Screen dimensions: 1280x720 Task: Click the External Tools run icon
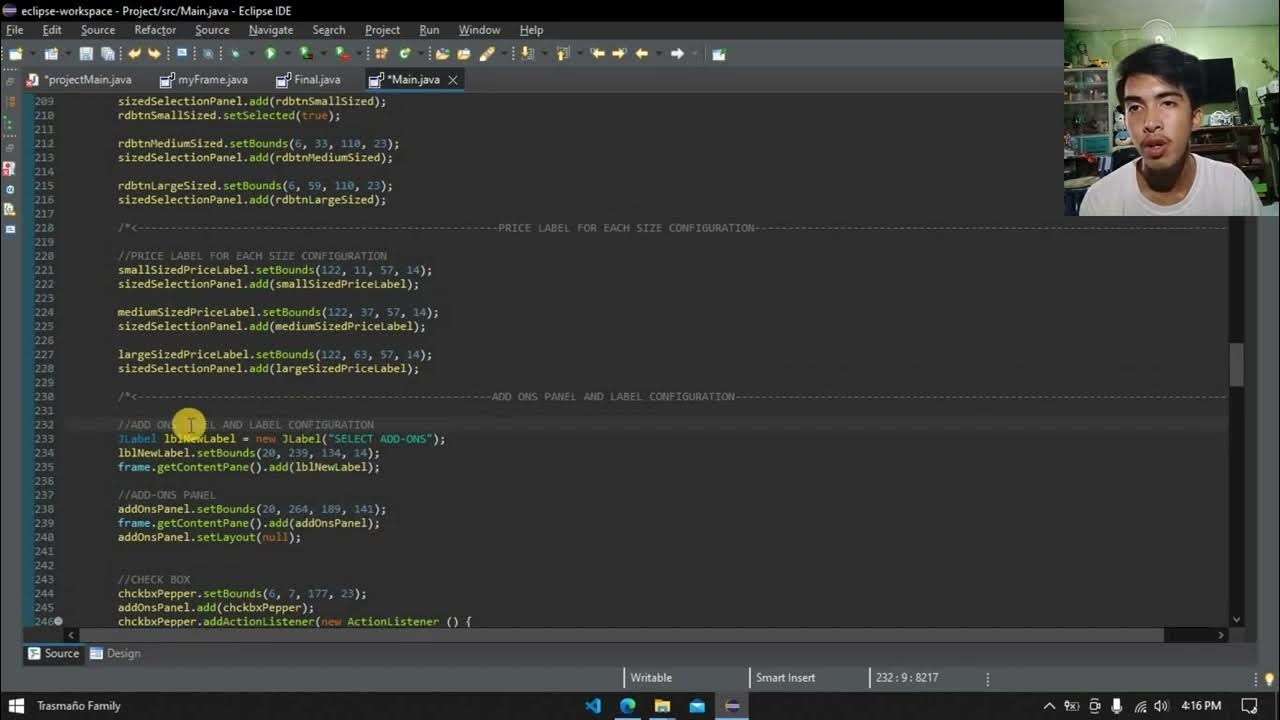pos(342,54)
